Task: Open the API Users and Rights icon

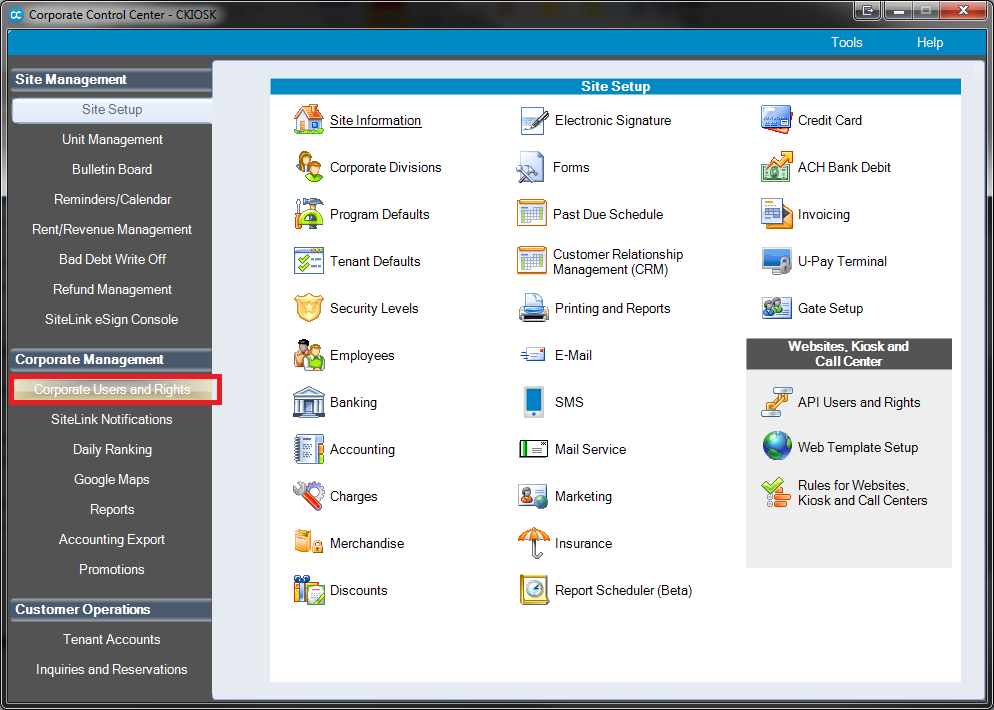Action: 777,402
